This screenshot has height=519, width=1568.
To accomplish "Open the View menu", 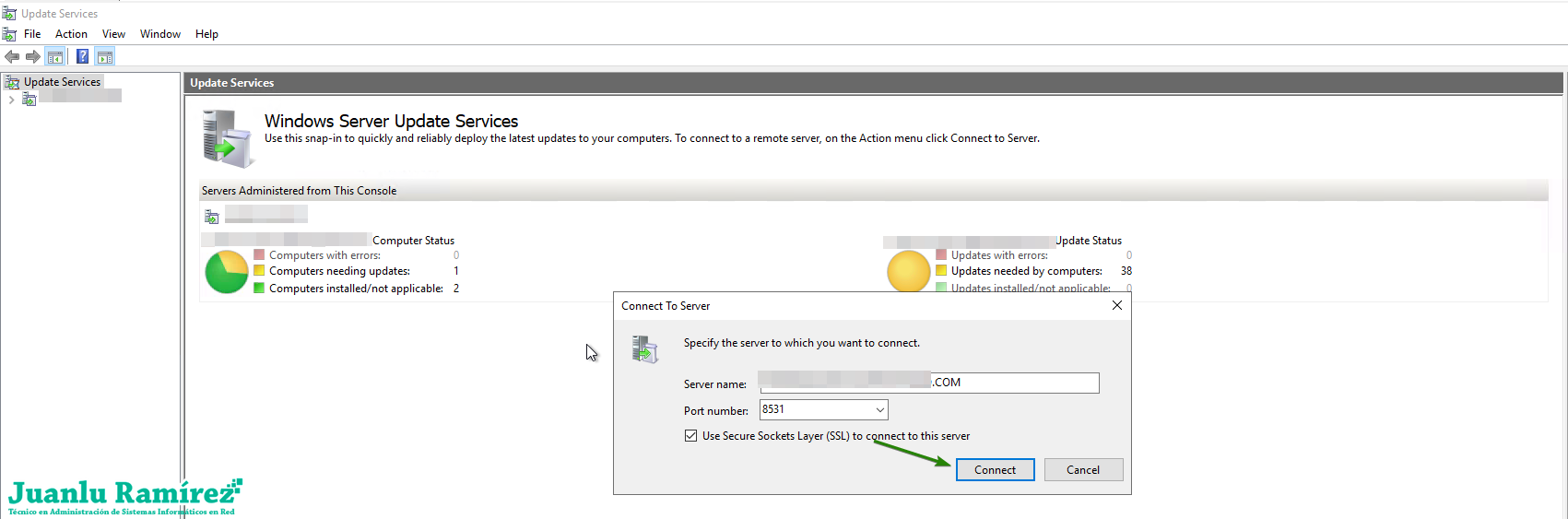I will [x=113, y=34].
